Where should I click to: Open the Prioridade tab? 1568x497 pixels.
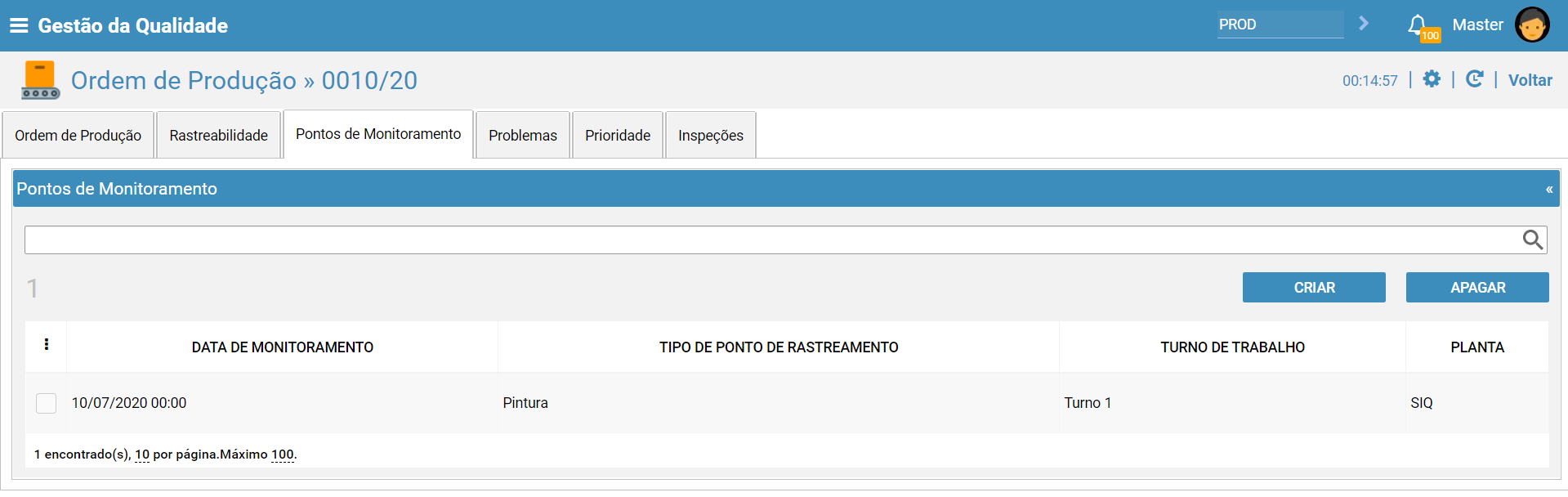(x=618, y=135)
